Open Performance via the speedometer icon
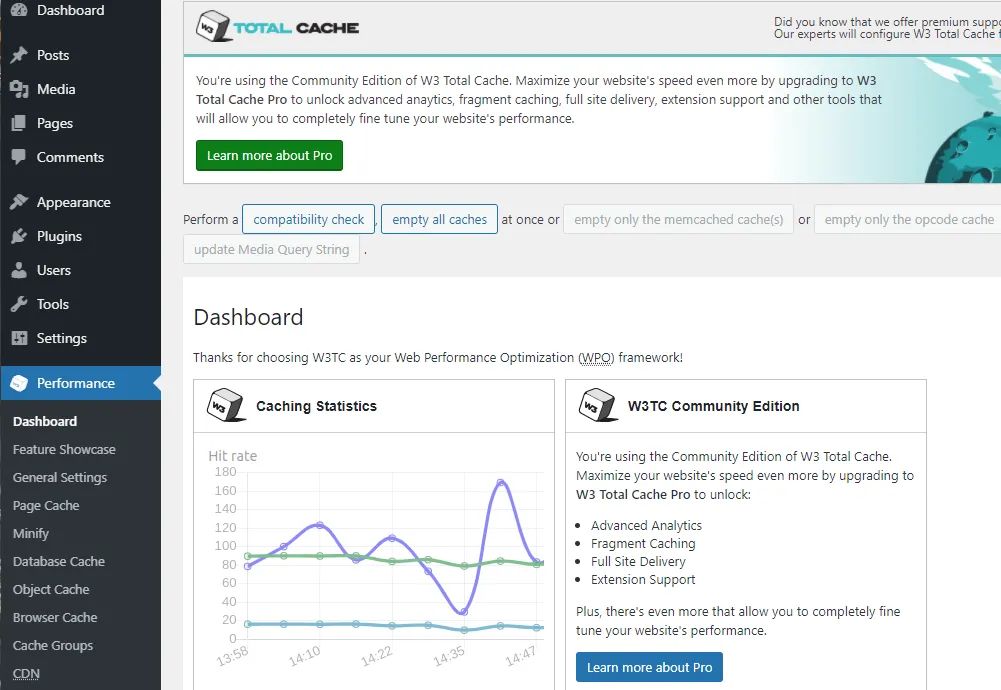 [19, 382]
